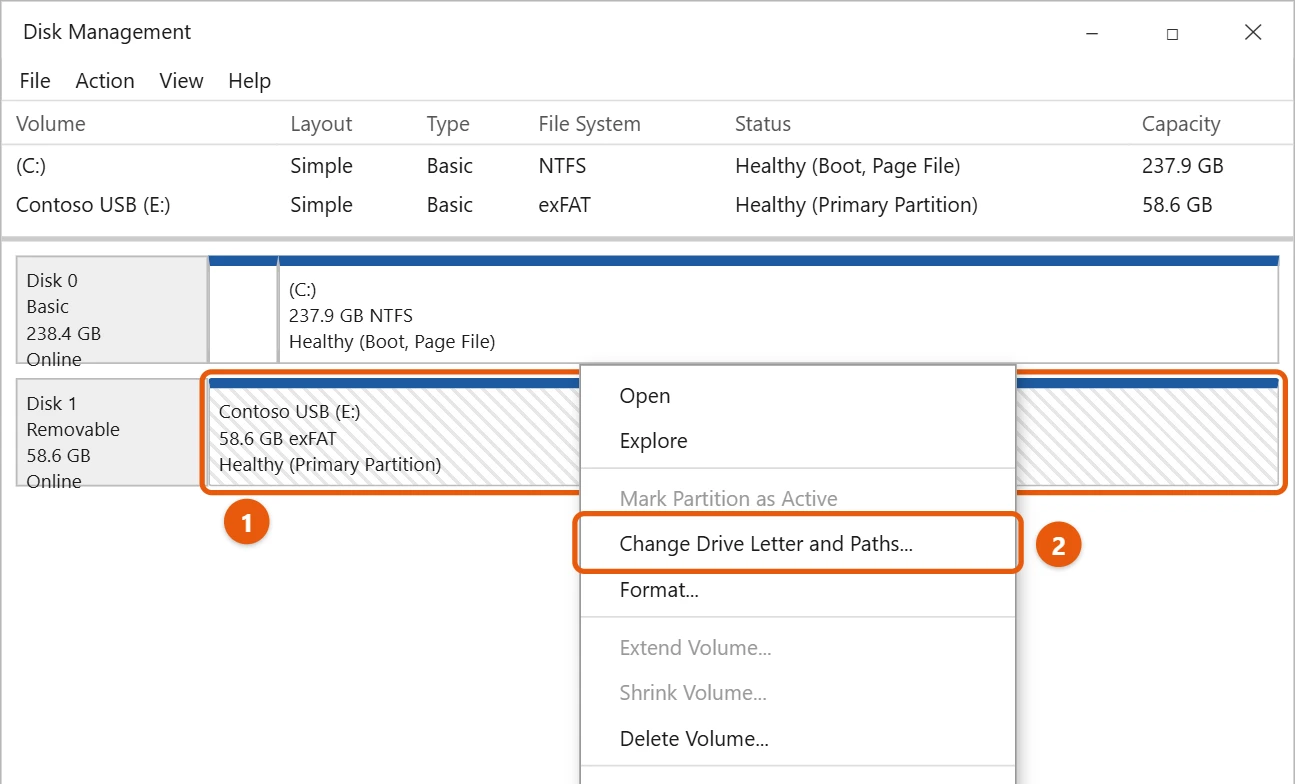The height and width of the screenshot is (784, 1295).
Task: Minimize the Disk Management window
Action: click(1091, 33)
